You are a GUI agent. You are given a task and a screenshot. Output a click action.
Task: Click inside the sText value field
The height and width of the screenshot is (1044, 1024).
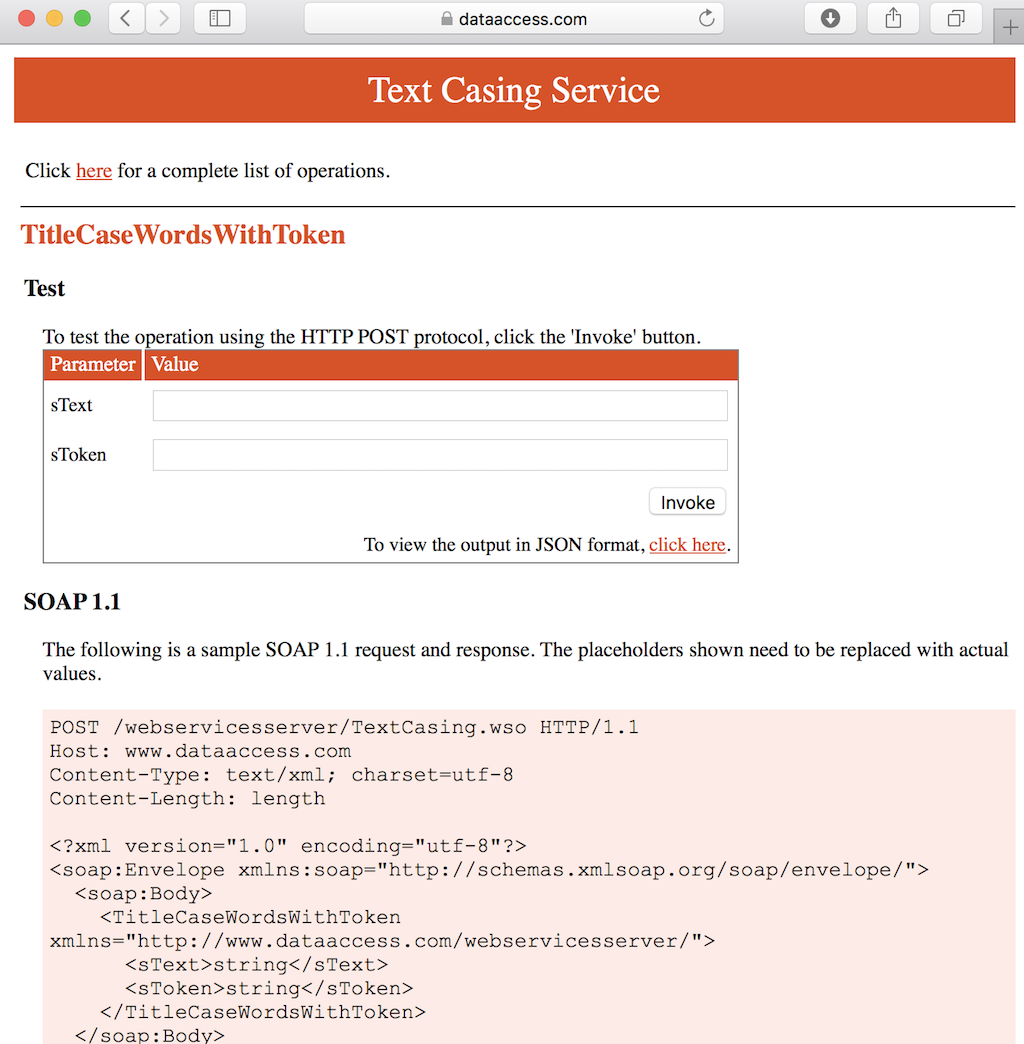pos(440,404)
